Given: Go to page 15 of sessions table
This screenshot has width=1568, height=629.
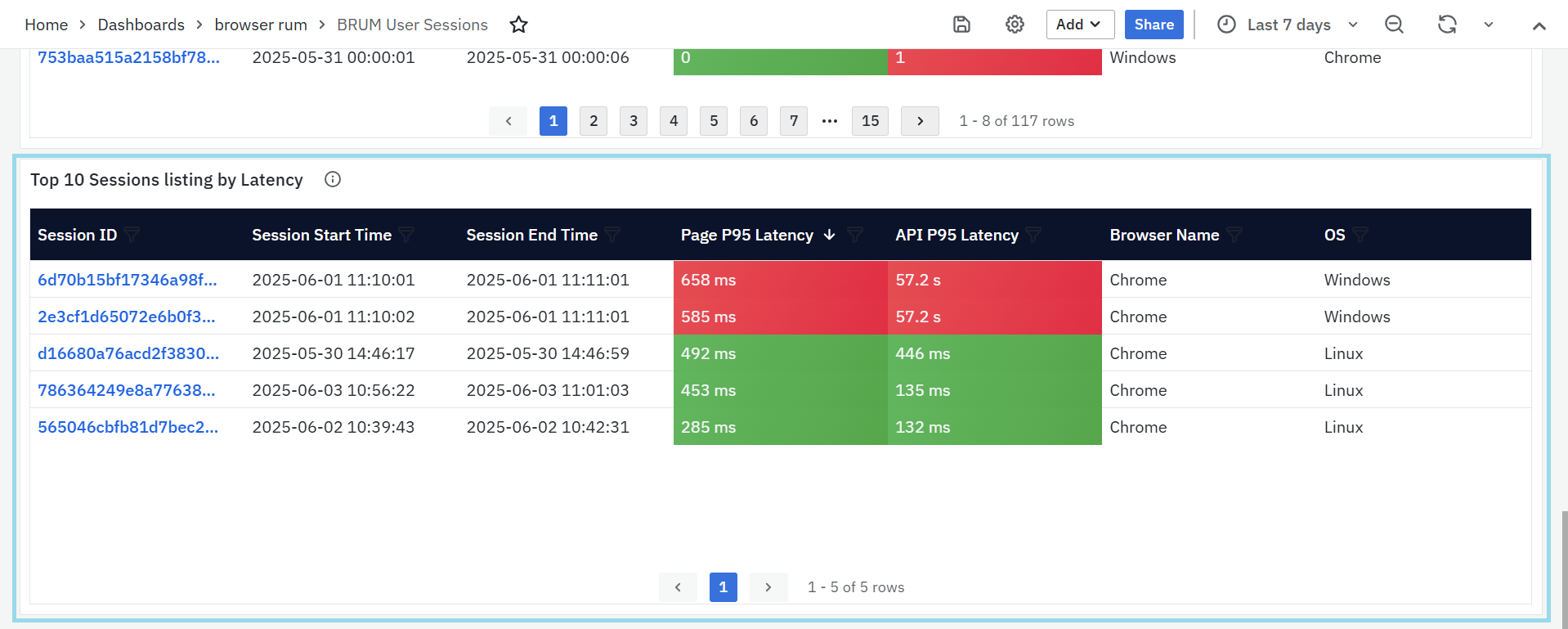Looking at the screenshot, I should pyautogui.click(x=870, y=121).
